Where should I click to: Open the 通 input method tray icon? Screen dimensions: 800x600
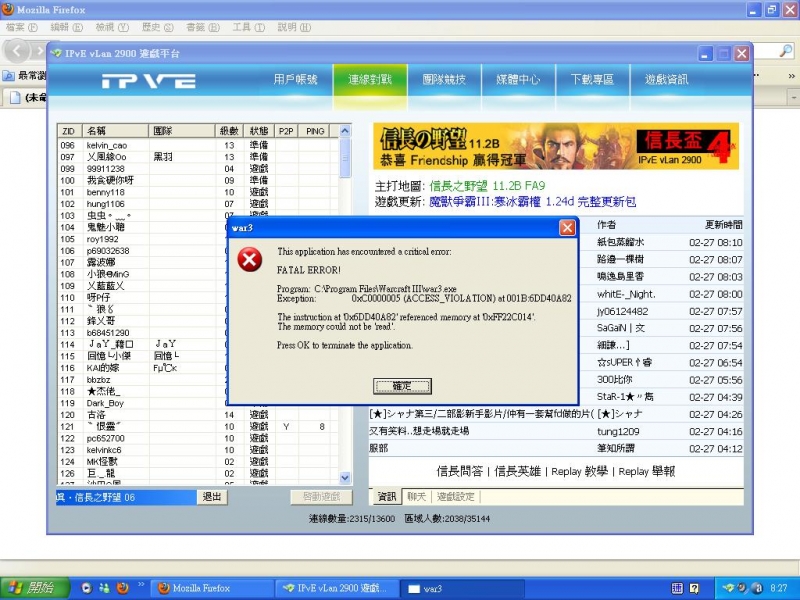677,587
